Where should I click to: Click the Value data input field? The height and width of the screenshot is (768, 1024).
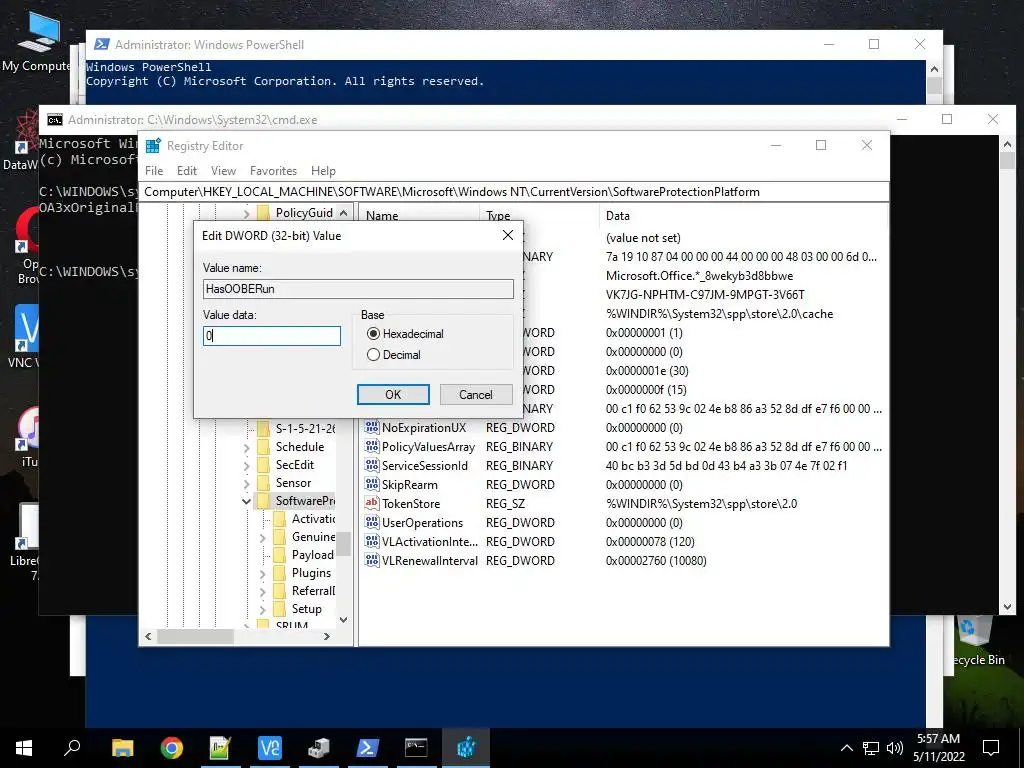click(x=272, y=336)
